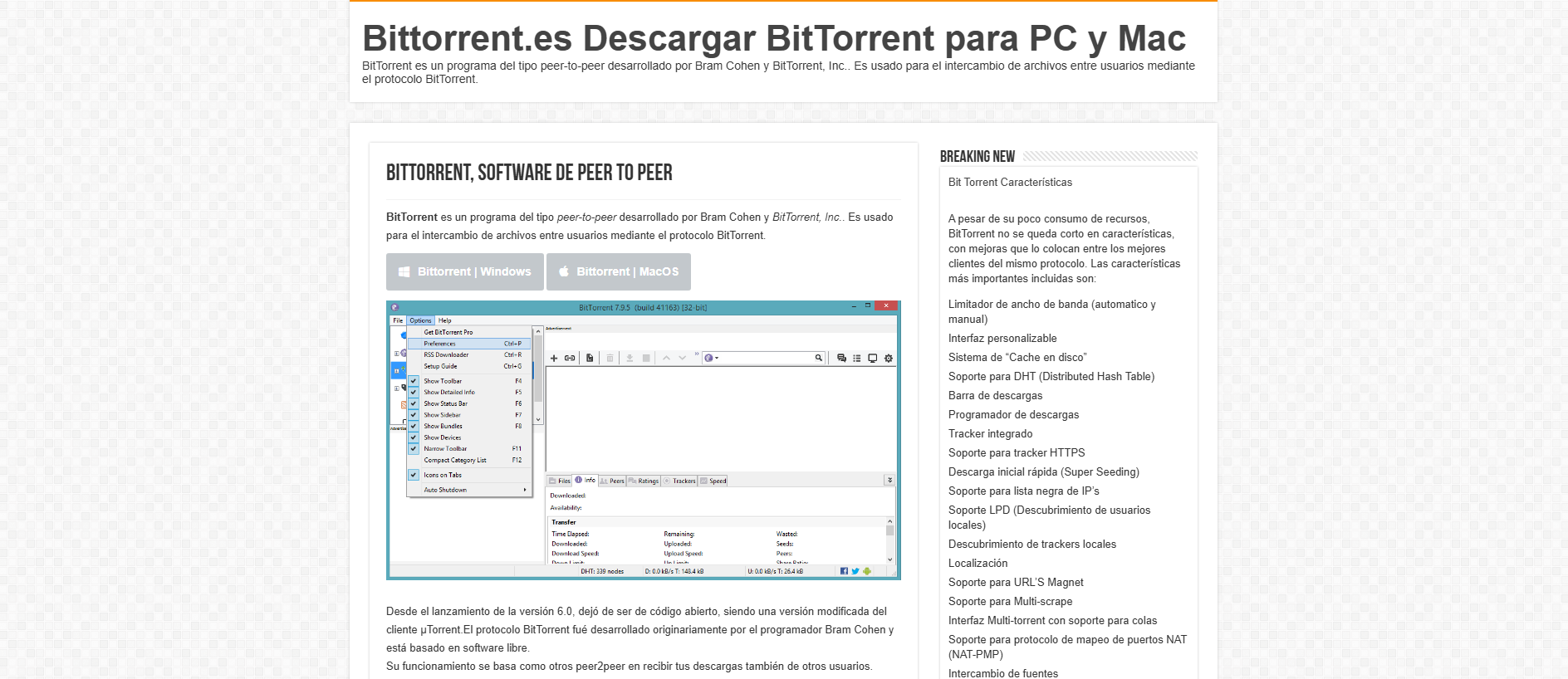The width and height of the screenshot is (1568, 679).
Task: Click the Stop Torrent square icon
Action: (646, 359)
